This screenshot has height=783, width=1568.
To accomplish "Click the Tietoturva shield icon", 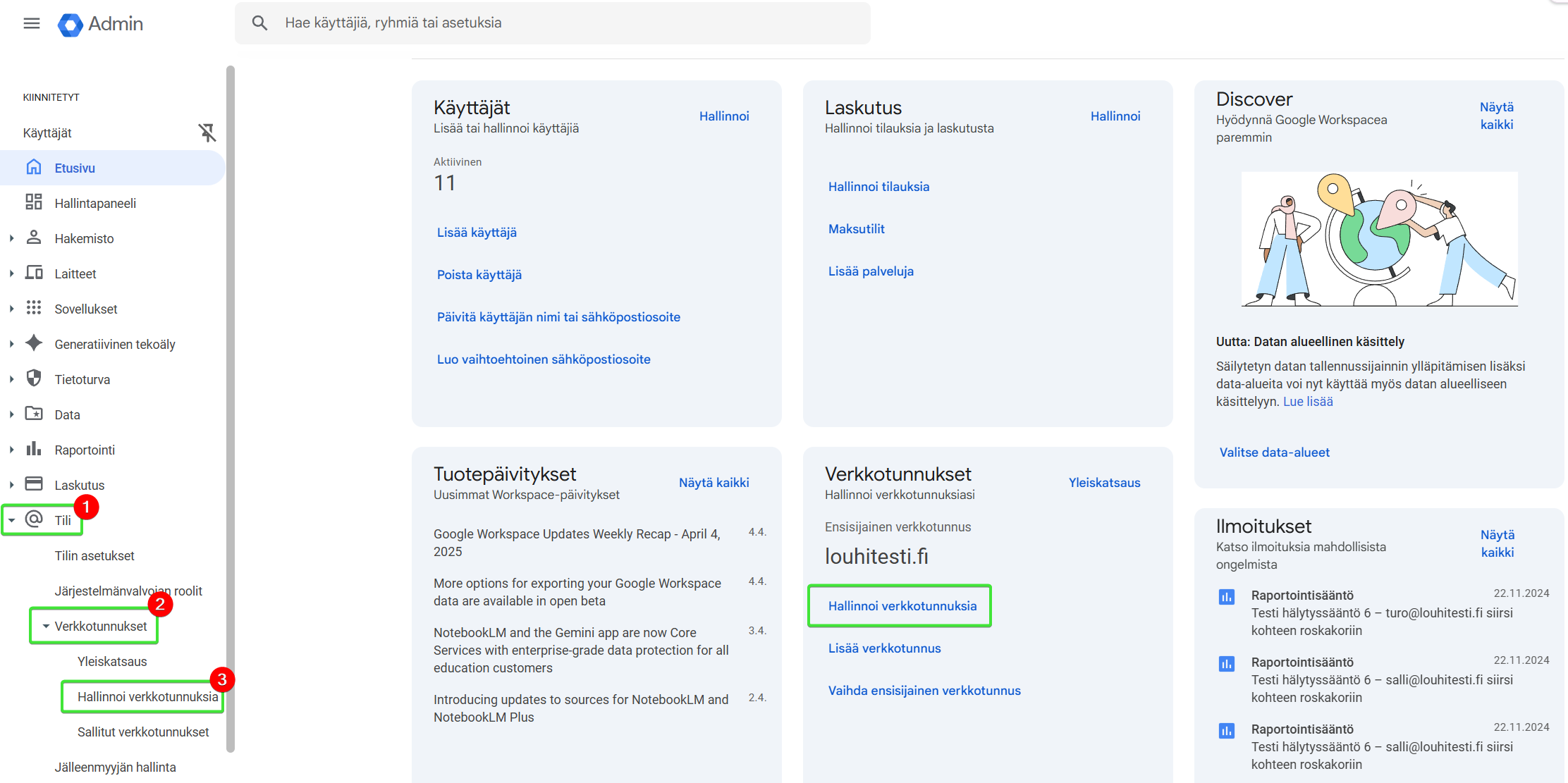I will coord(33,378).
